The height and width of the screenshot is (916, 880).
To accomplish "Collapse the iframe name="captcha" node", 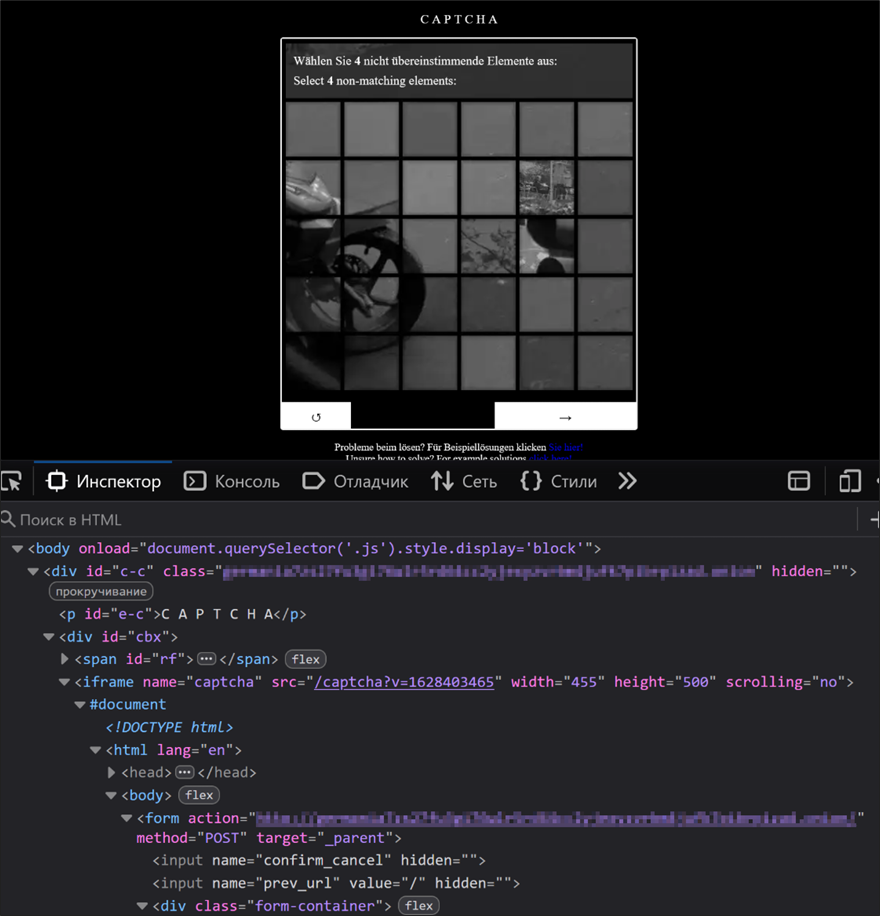I will coord(65,682).
